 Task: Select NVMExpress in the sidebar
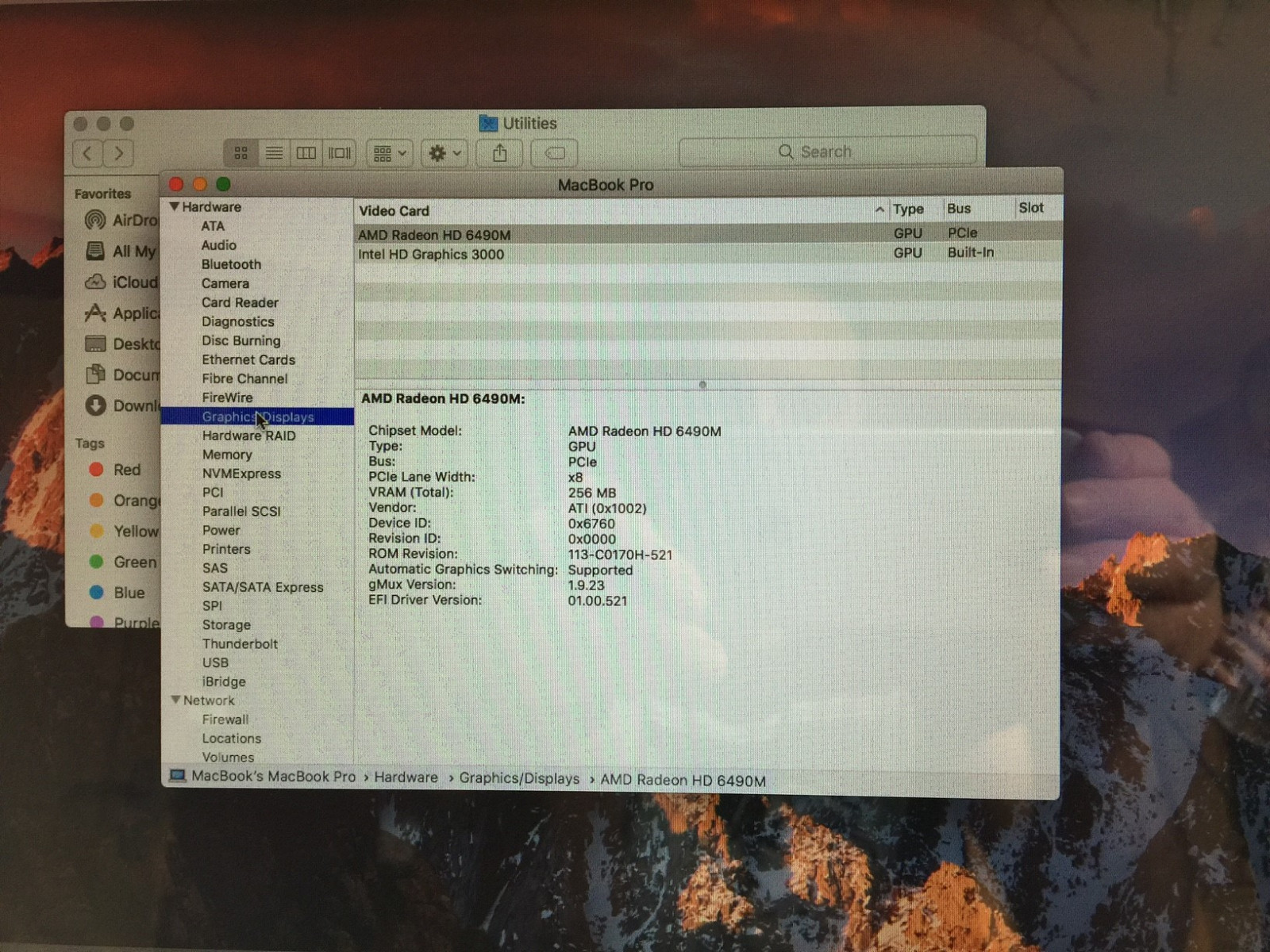(241, 474)
